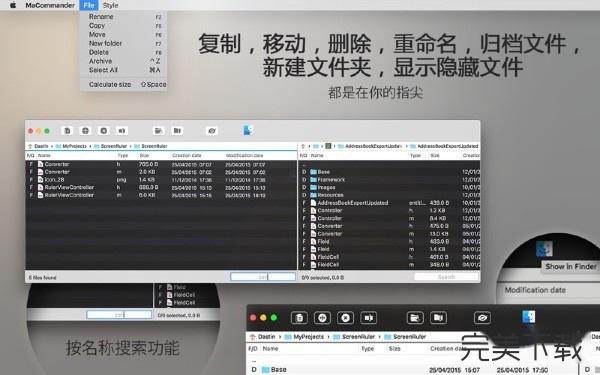Select the RulerViewController h file row
The image size is (600, 375).
pos(161,188)
